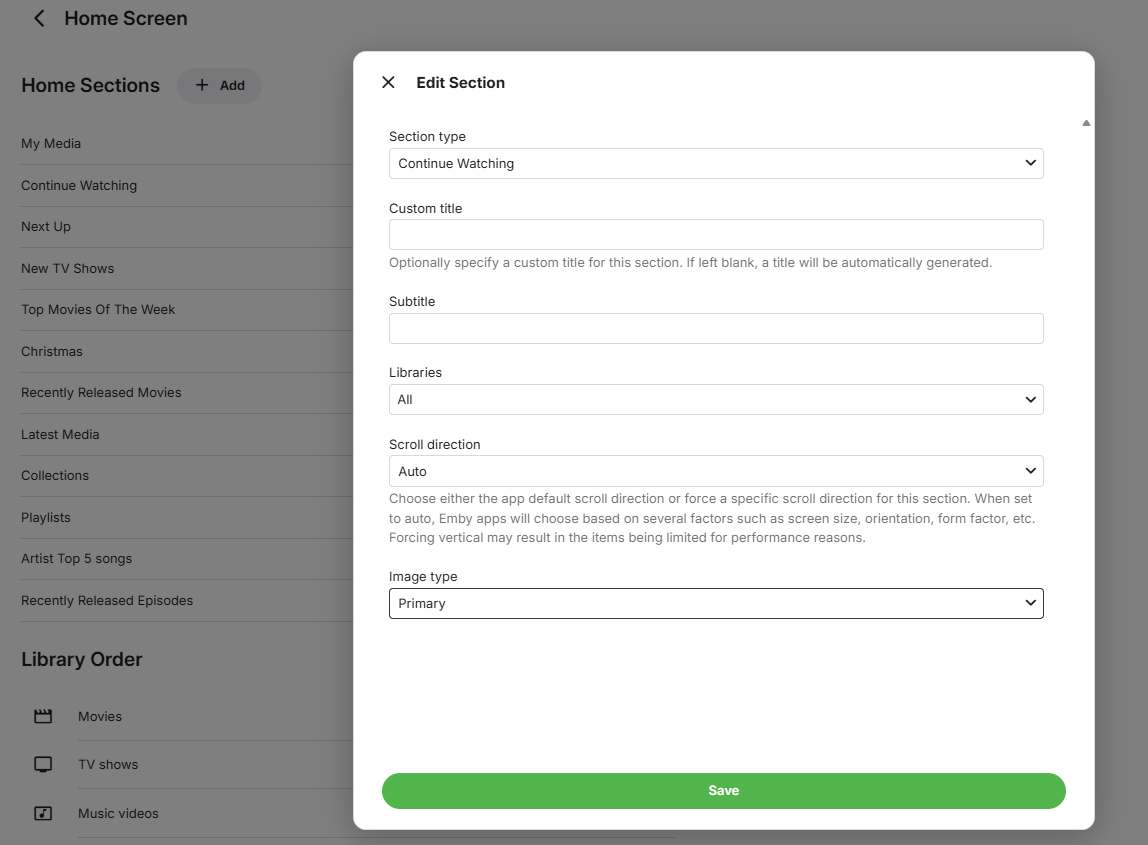The height and width of the screenshot is (845, 1148).
Task: Open the Next Up section entry
Action: (x=46, y=226)
